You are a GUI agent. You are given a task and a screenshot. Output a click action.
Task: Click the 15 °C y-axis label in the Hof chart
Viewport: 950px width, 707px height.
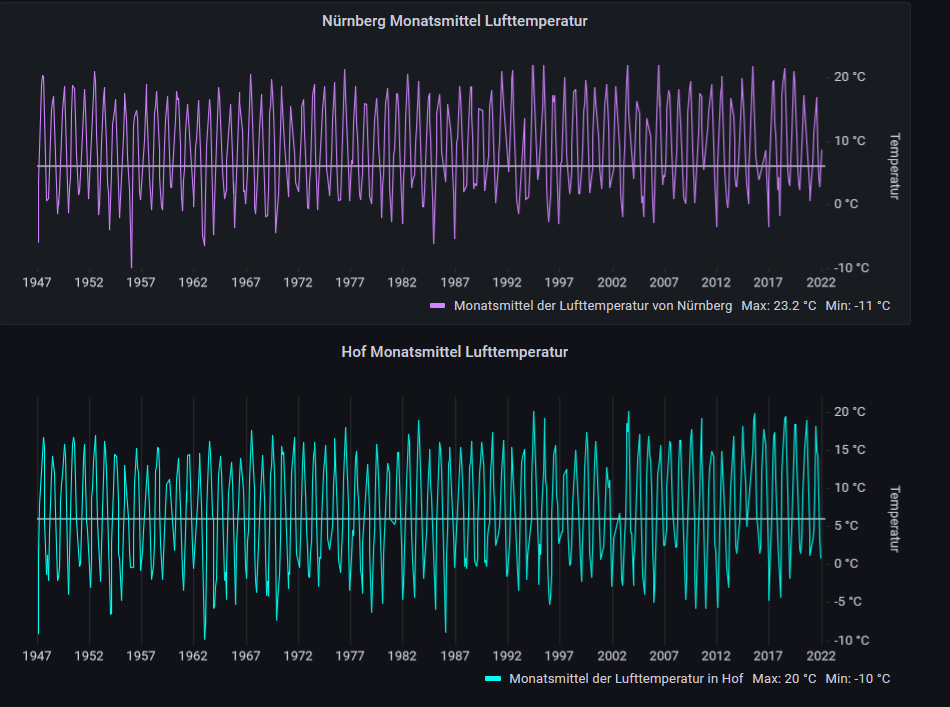[849, 450]
